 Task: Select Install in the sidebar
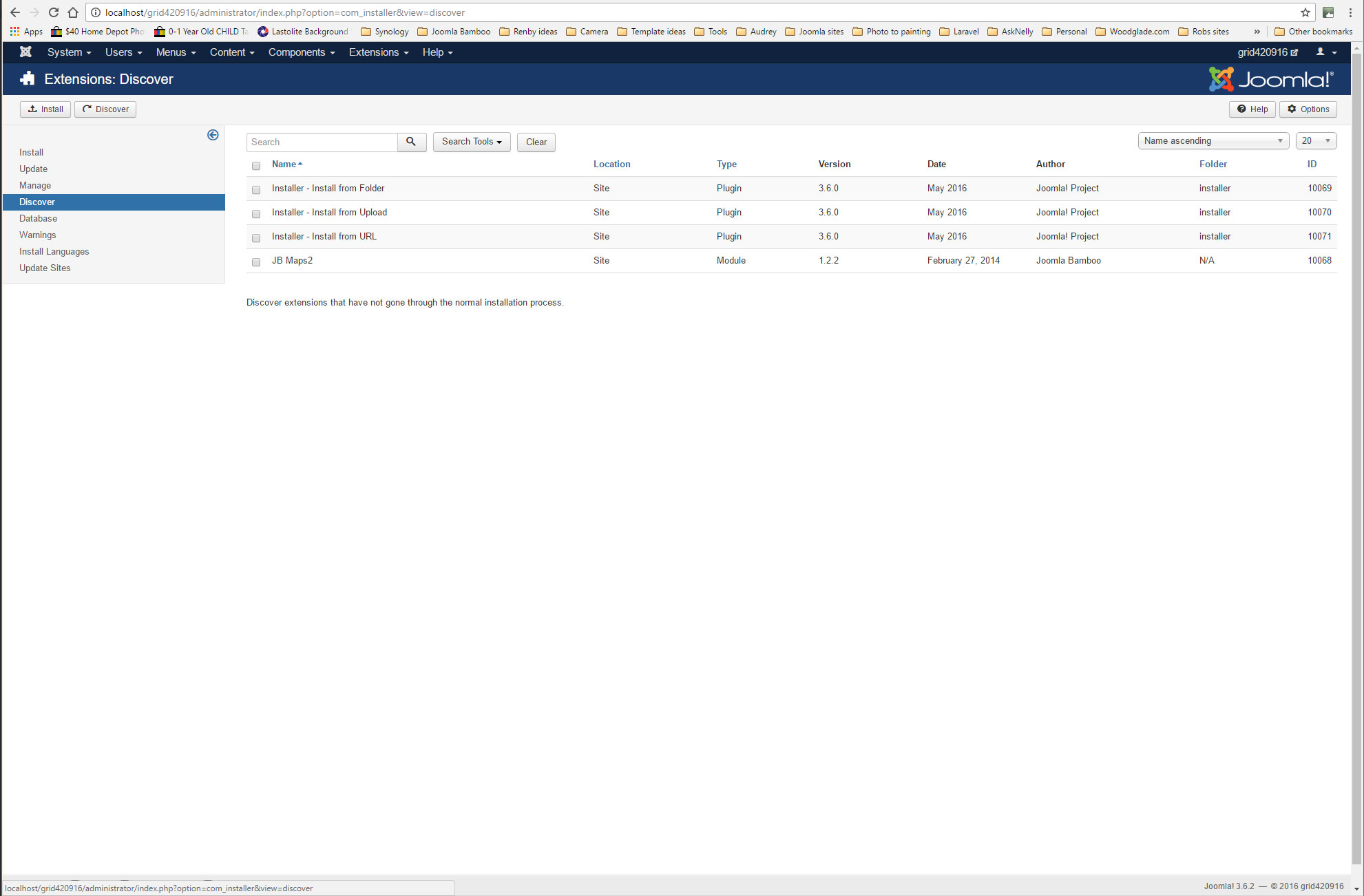[31, 152]
